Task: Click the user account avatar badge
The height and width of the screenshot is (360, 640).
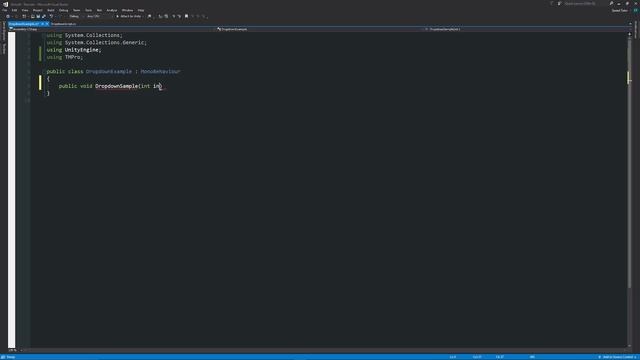Action: click(x=636, y=10)
